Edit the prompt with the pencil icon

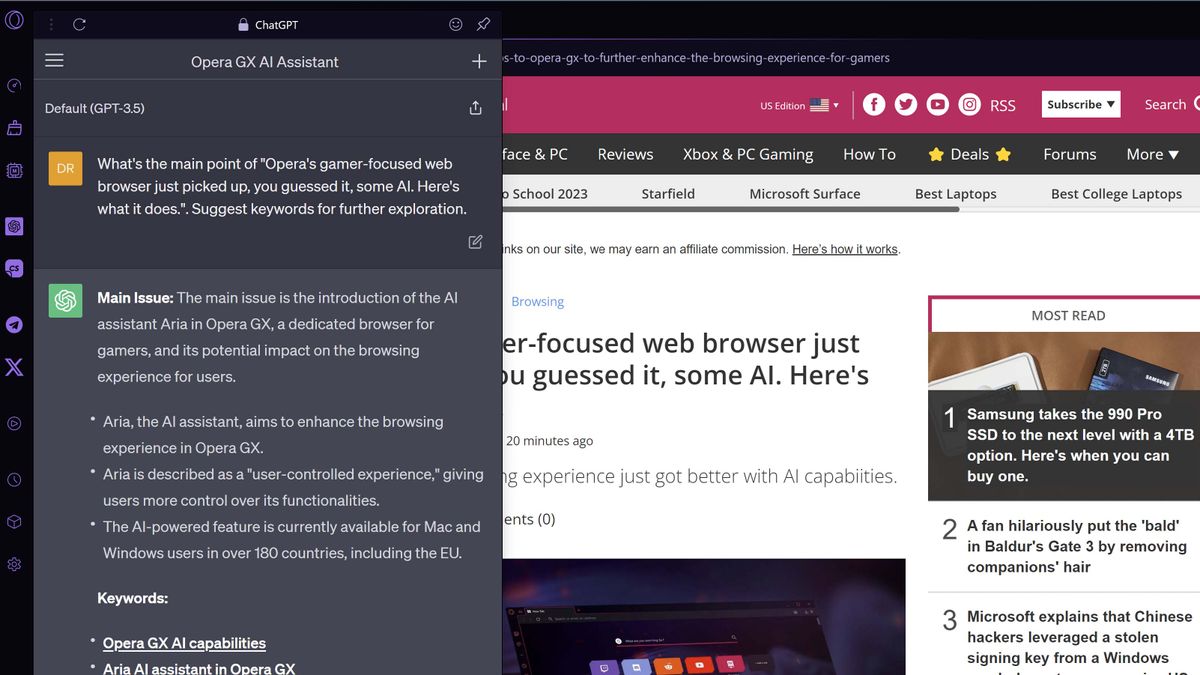(475, 242)
